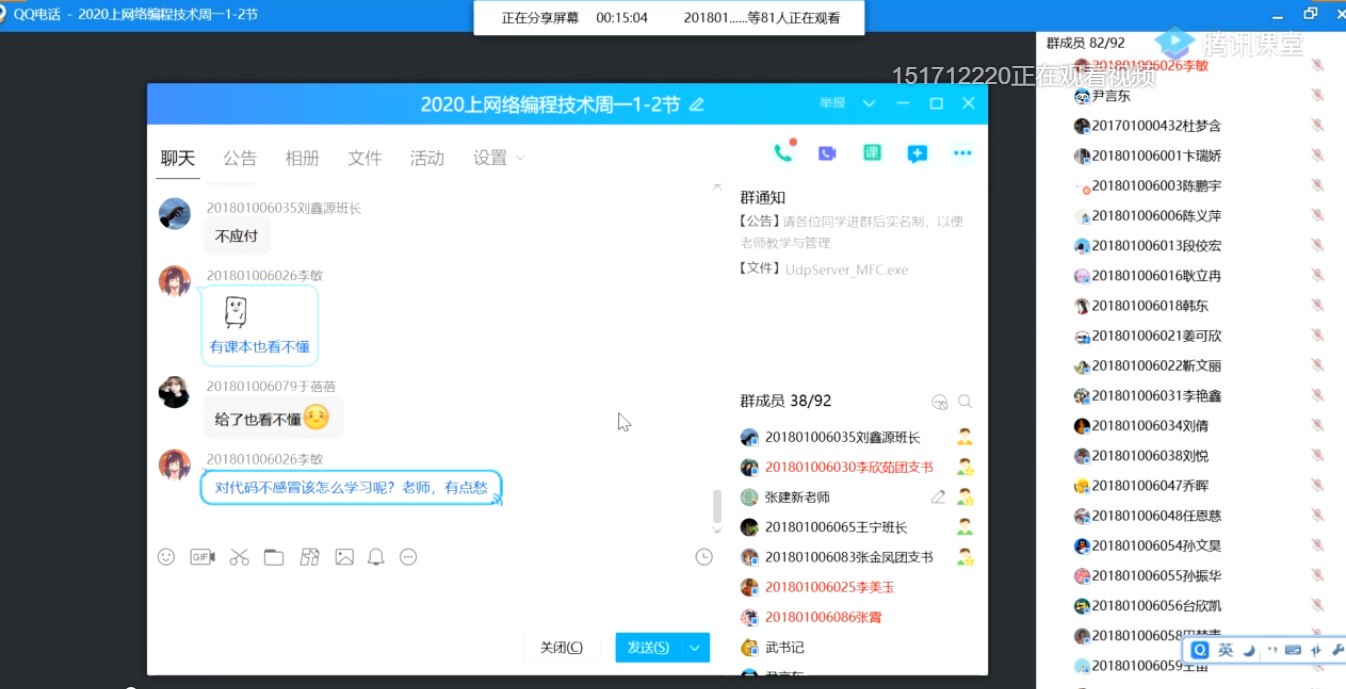
Task: Open the green classroom icon
Action: (872, 153)
